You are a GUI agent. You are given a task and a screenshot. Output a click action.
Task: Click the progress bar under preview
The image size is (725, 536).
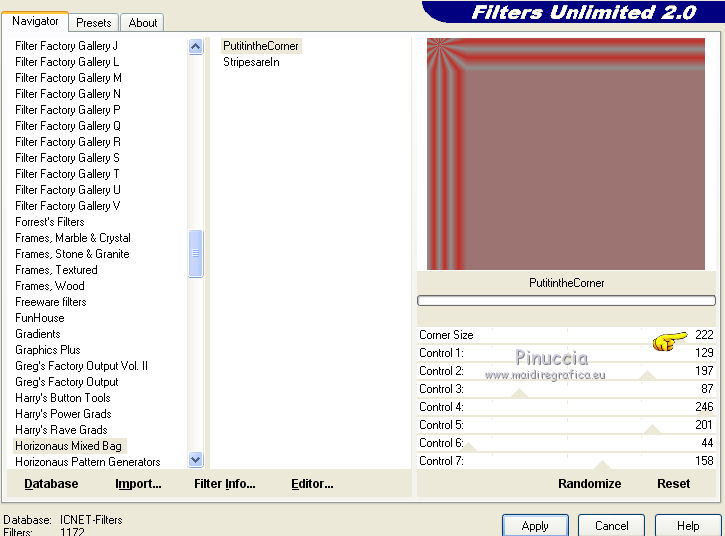pos(566,301)
